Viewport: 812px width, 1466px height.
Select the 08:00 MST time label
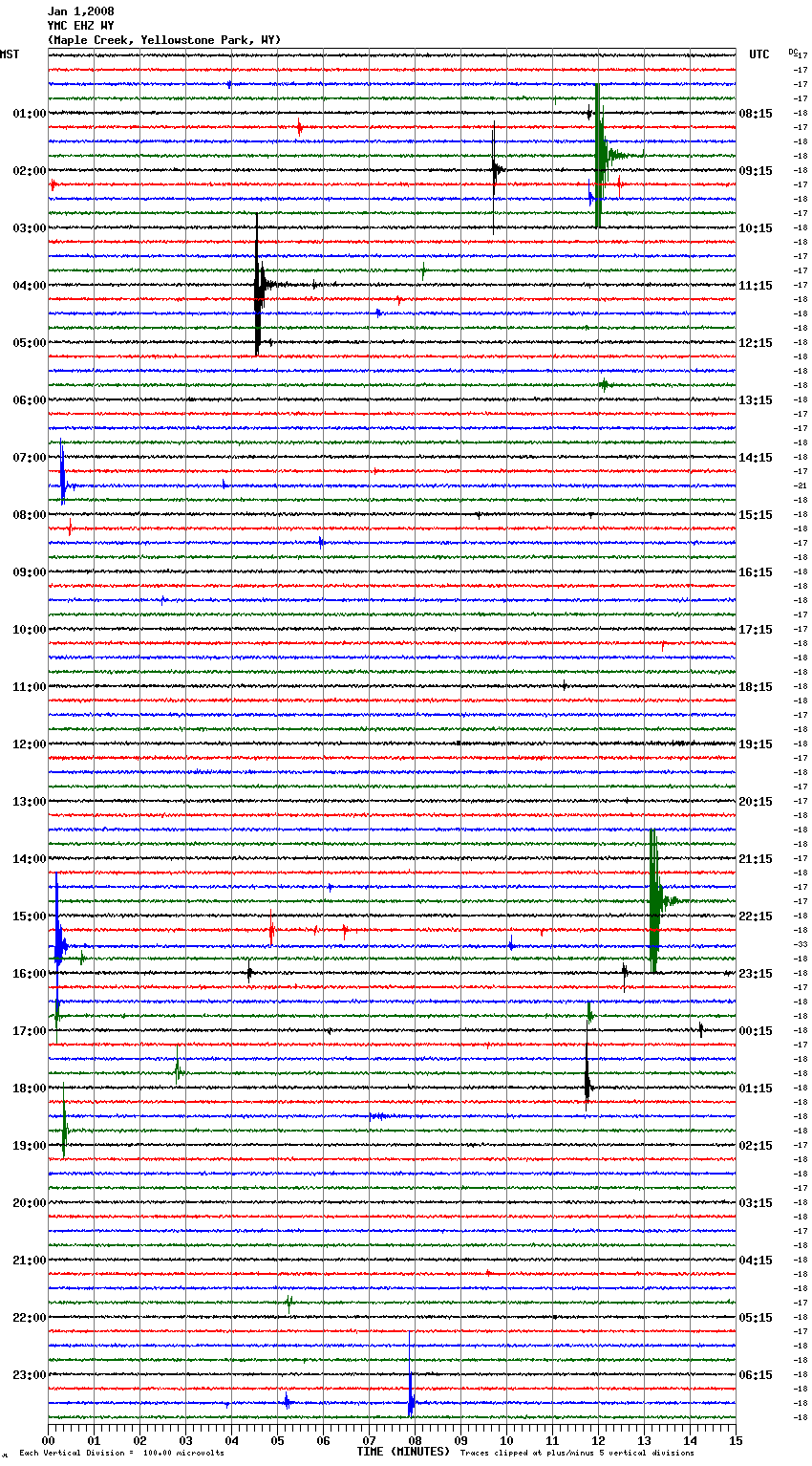coord(30,515)
